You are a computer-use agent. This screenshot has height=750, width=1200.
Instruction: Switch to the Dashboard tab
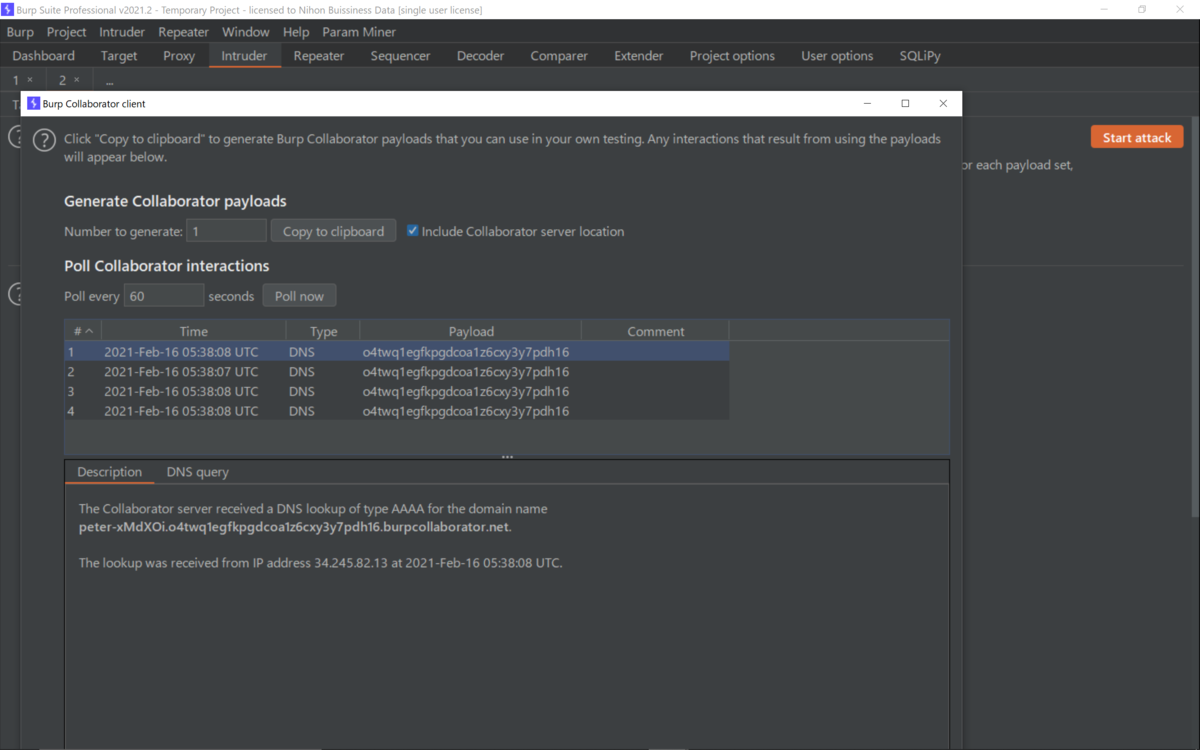(44, 56)
